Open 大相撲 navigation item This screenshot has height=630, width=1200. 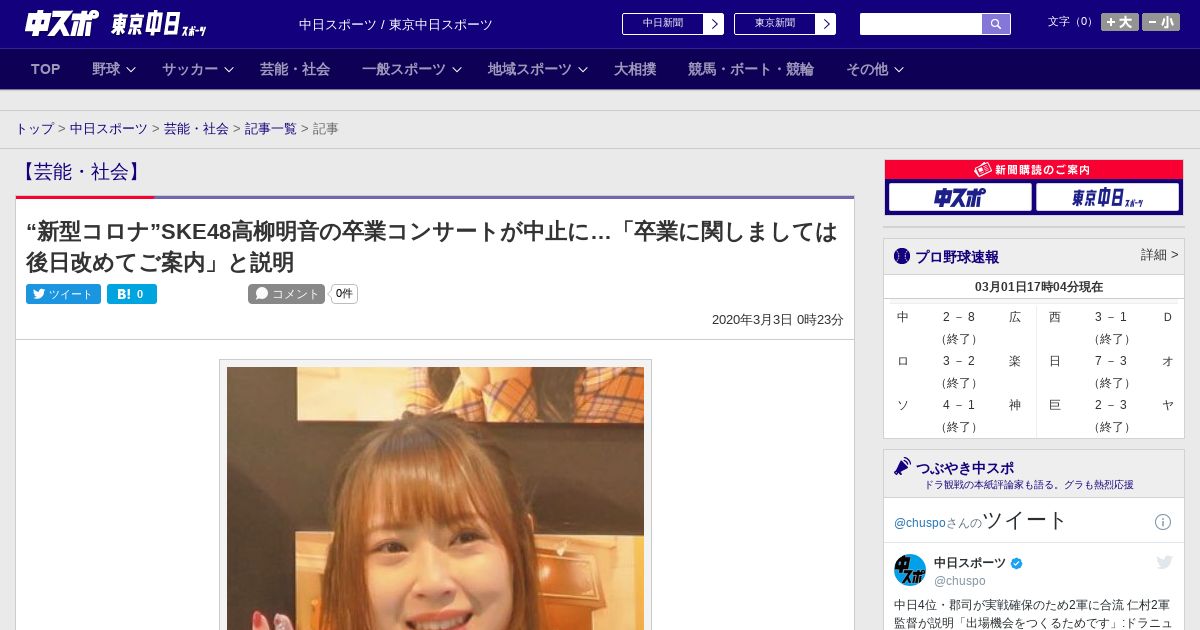pos(635,69)
